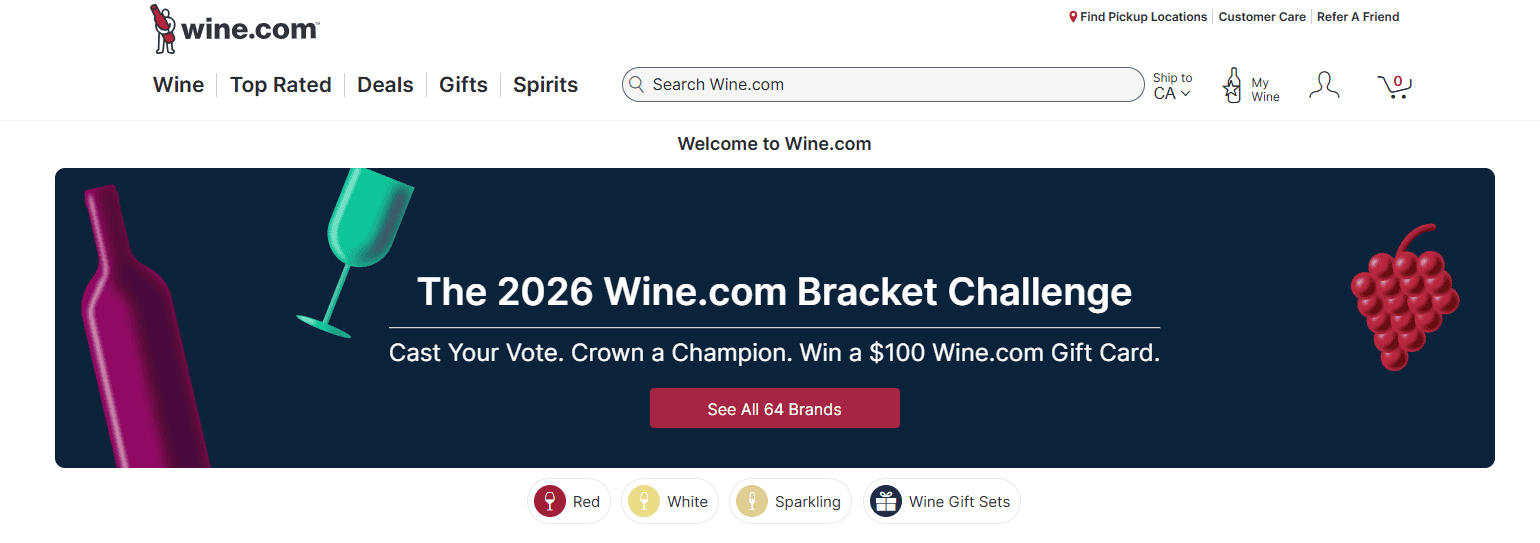
Task: Select the White wine glass icon
Action: click(x=644, y=501)
